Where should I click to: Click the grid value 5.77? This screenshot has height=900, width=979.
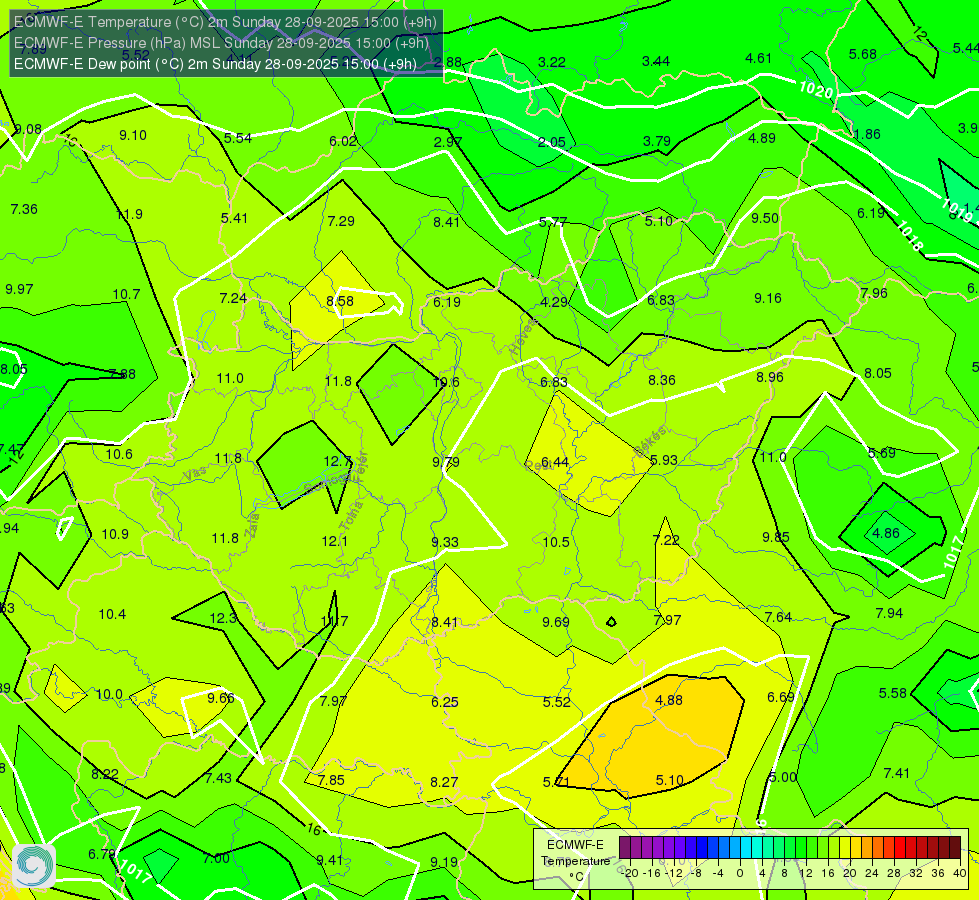(x=553, y=222)
